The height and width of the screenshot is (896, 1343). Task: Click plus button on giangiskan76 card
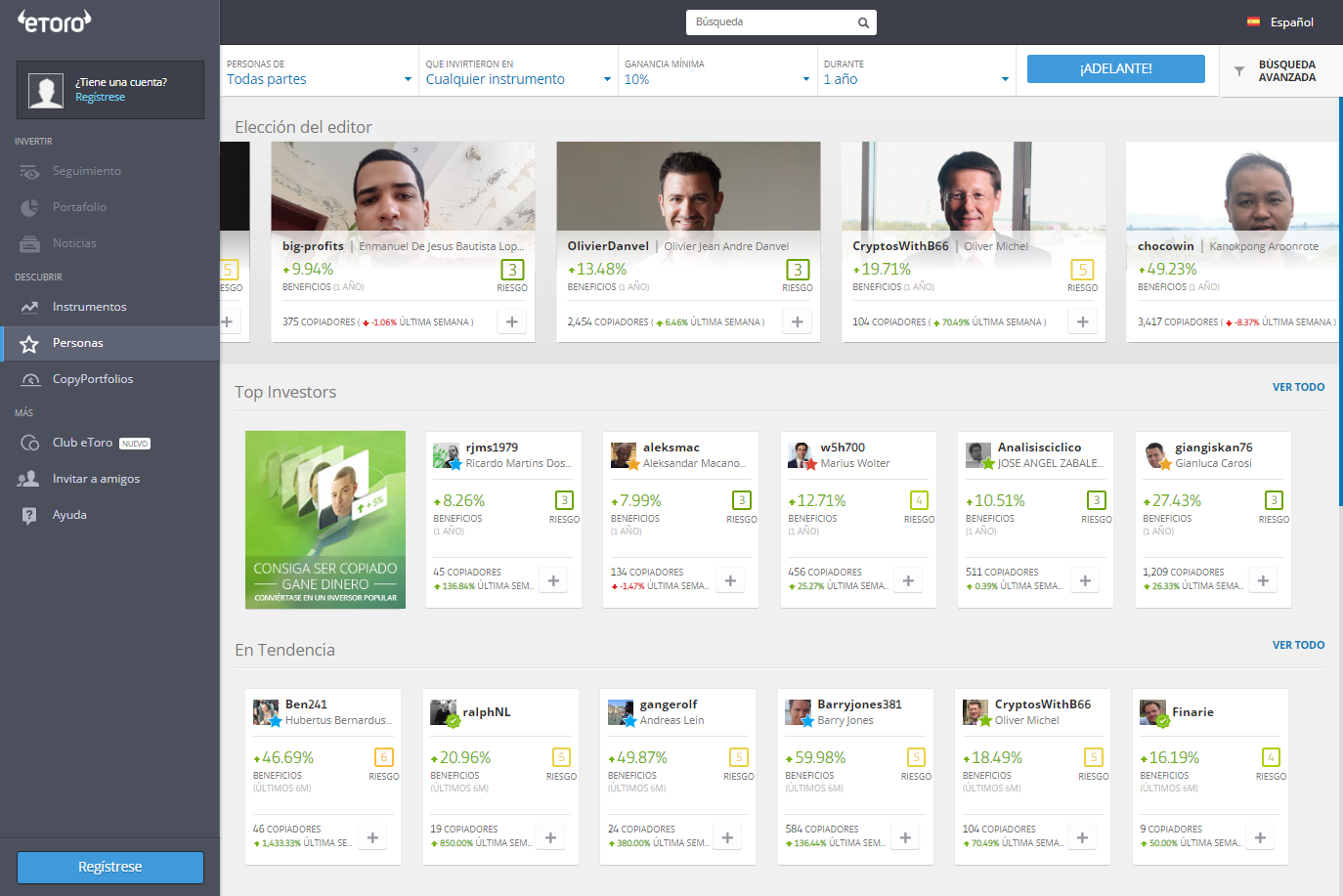point(1263,580)
